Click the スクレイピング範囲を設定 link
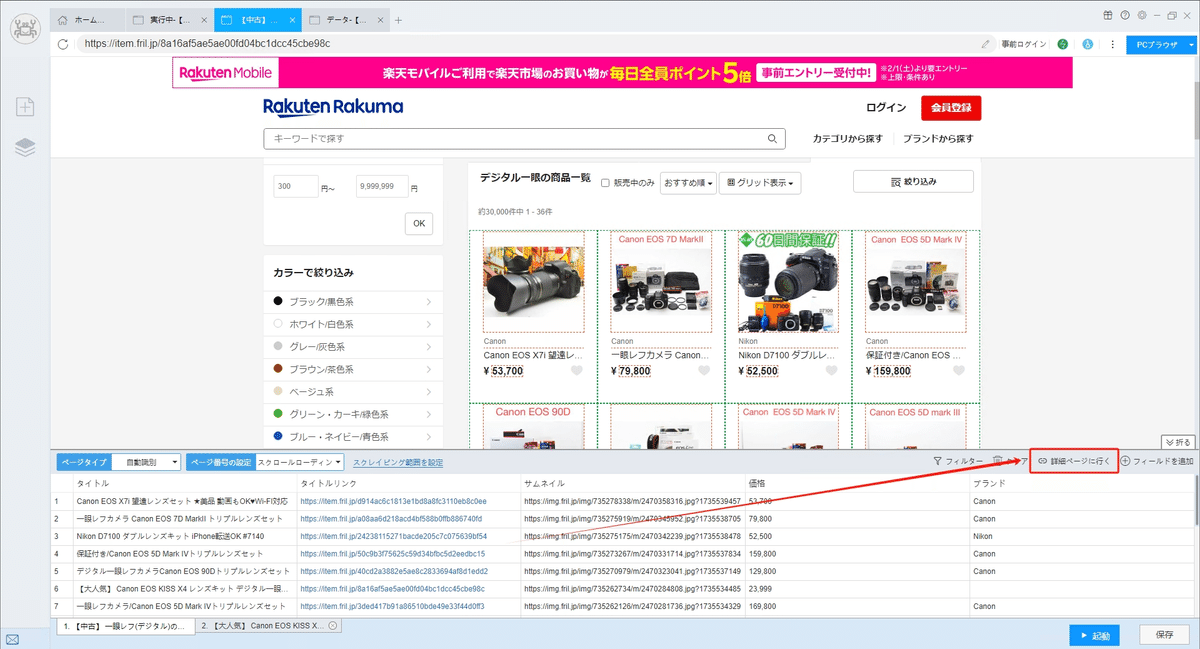Screen dimensions: 1200x649 tap(398, 462)
